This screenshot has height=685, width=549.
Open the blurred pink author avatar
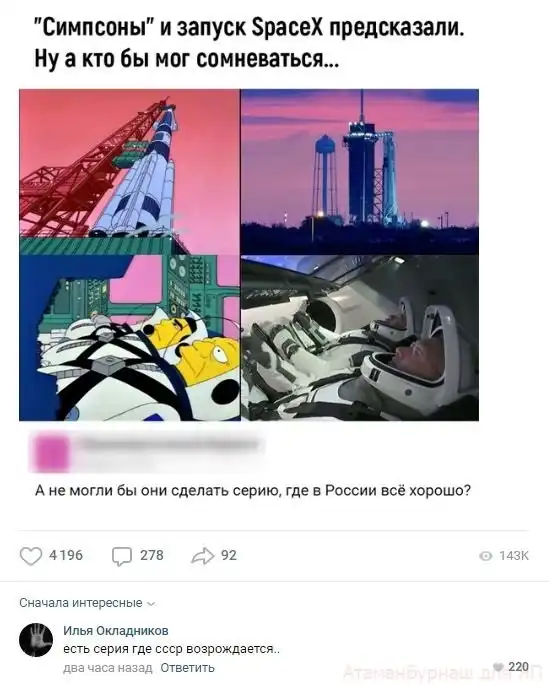pyautogui.click(x=50, y=451)
